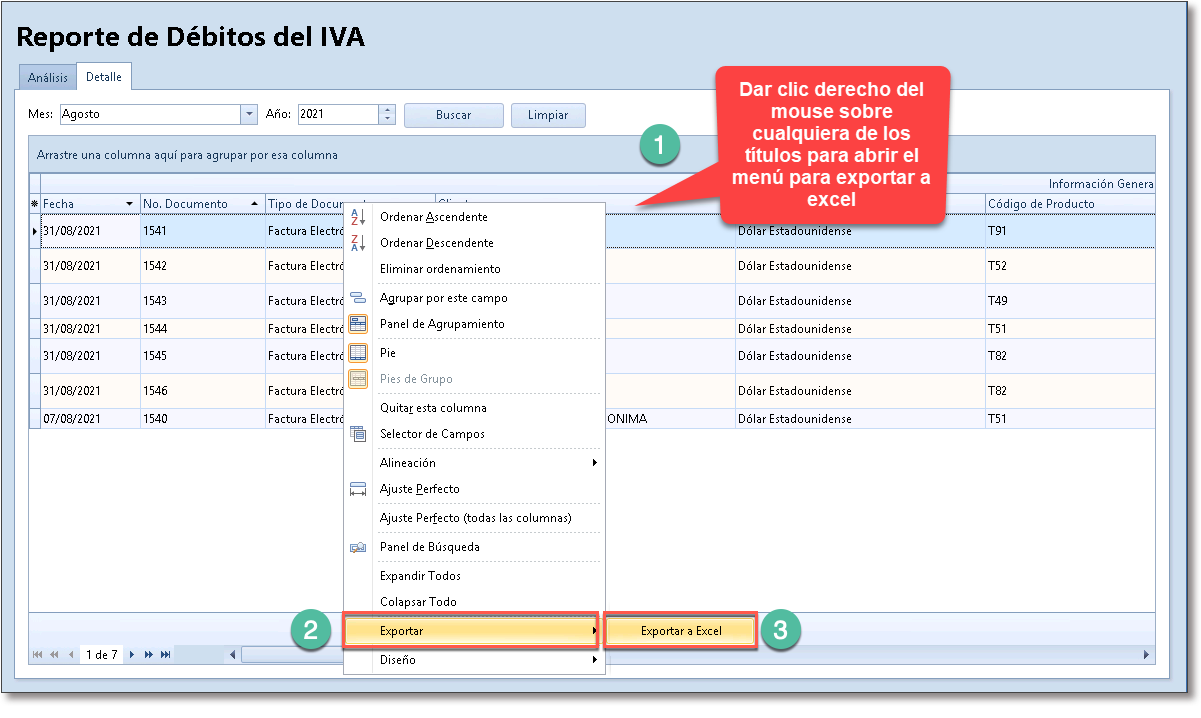The height and width of the screenshot is (718, 1201).
Task: Click the Ordenar Ascendente sort icon
Action: pos(358,216)
